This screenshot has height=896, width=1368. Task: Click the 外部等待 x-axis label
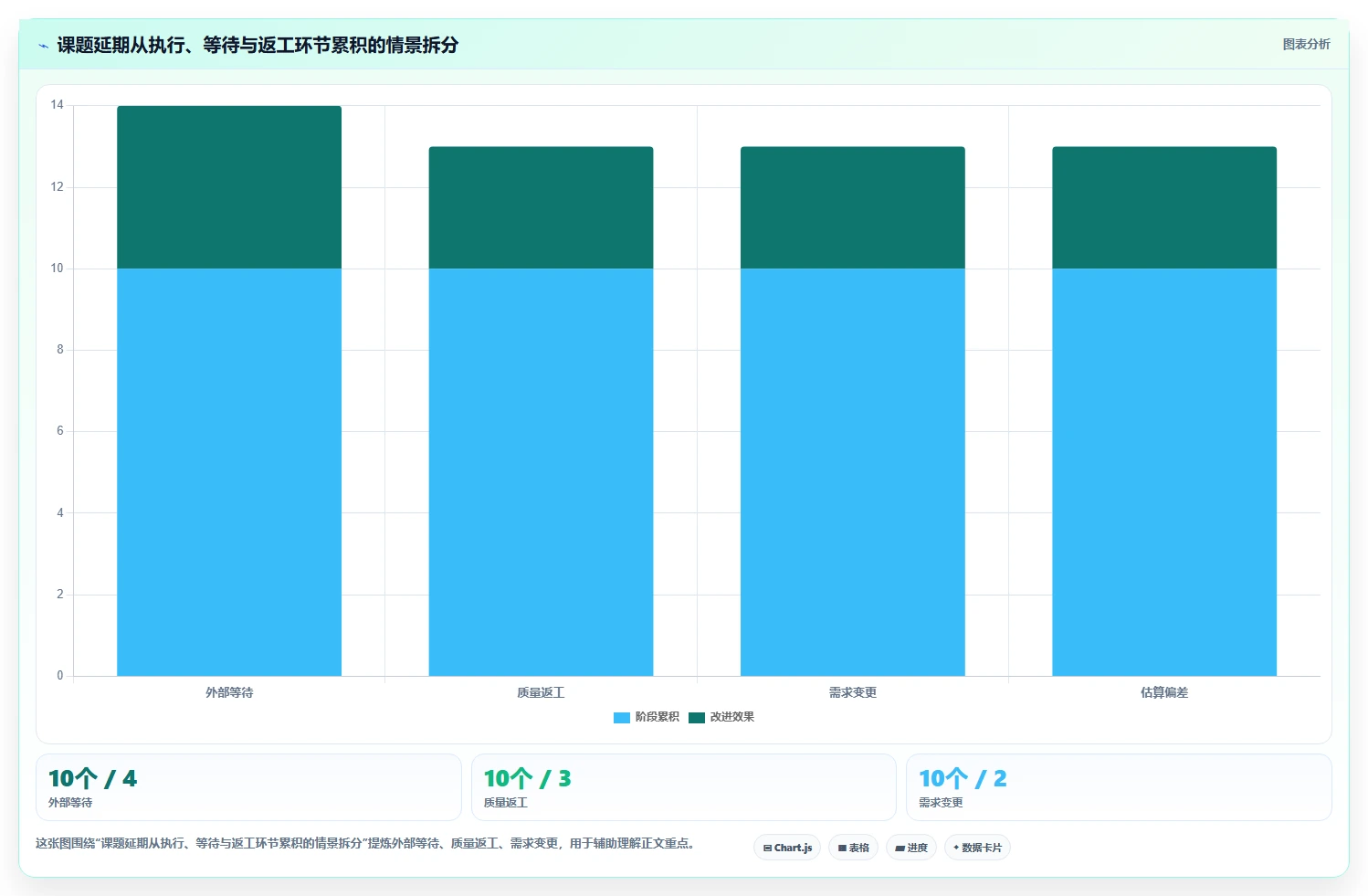point(229,692)
